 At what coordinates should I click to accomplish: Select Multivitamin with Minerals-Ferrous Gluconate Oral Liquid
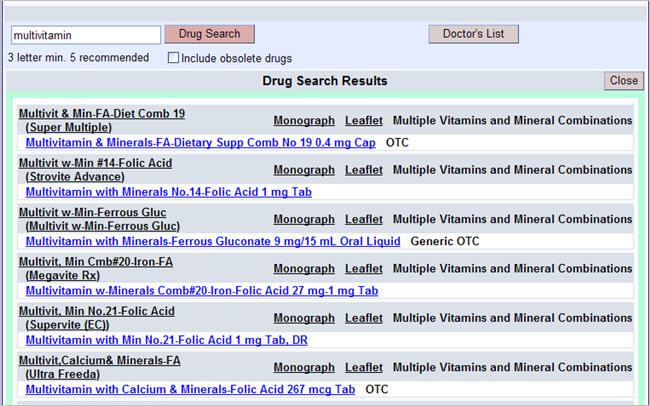click(x=212, y=241)
